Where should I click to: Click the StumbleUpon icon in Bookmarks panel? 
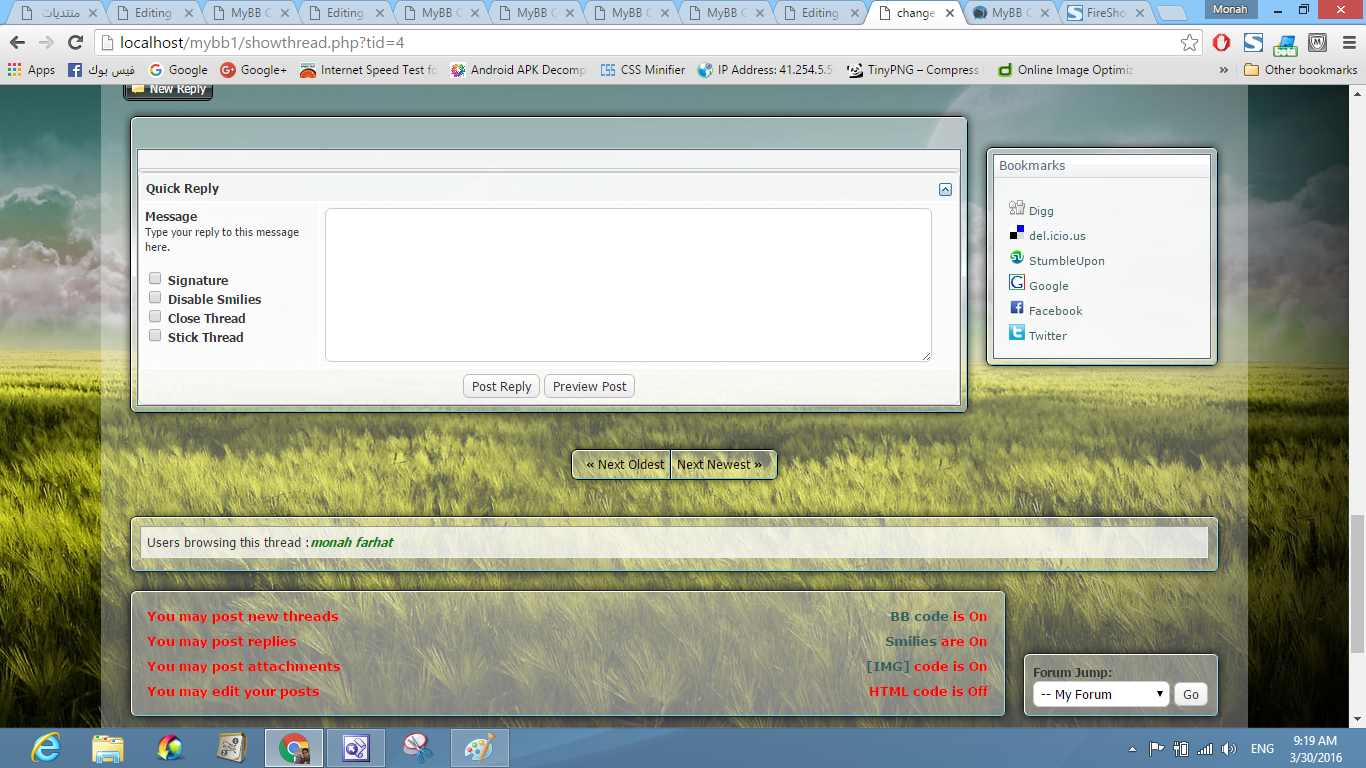1017,258
